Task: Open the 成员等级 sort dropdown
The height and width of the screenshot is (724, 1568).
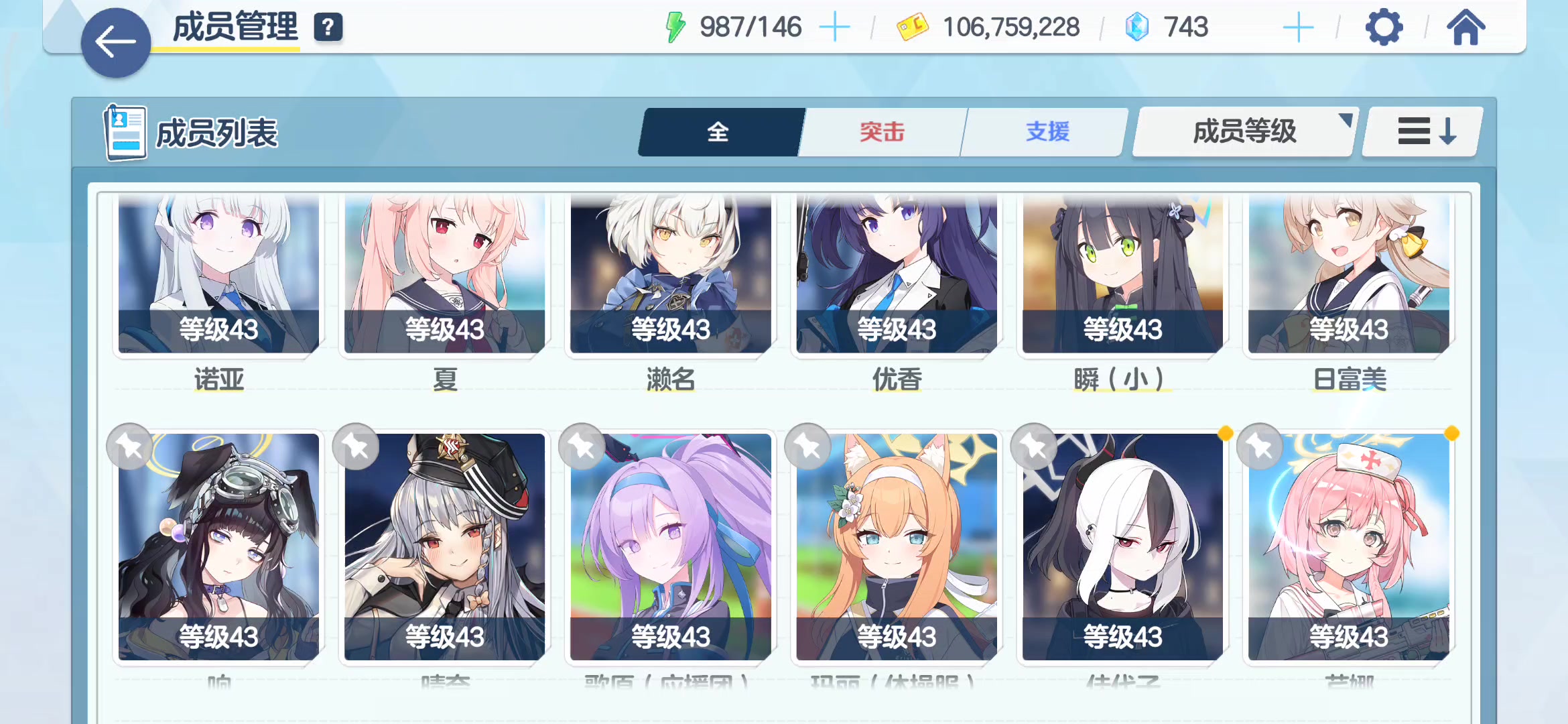Action: point(1244,131)
